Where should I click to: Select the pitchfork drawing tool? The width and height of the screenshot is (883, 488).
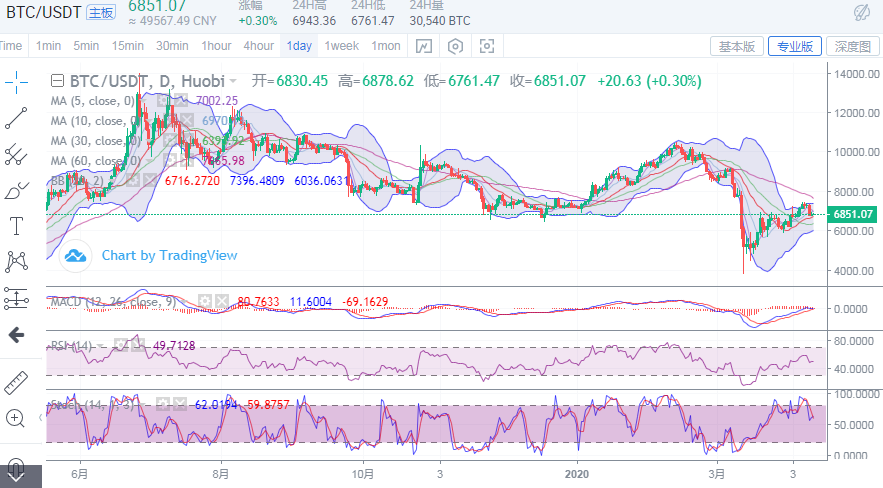[x=16, y=154]
